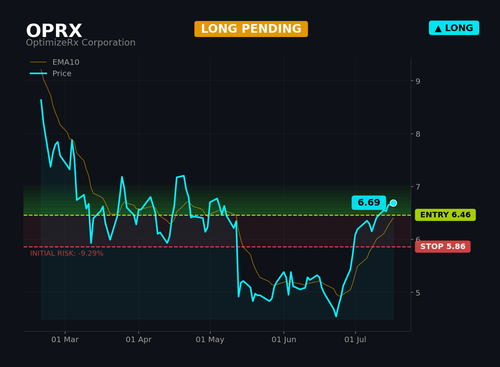Click the y-axis value 7
Viewport: 500px width, 367px height.
pyautogui.click(x=418, y=187)
